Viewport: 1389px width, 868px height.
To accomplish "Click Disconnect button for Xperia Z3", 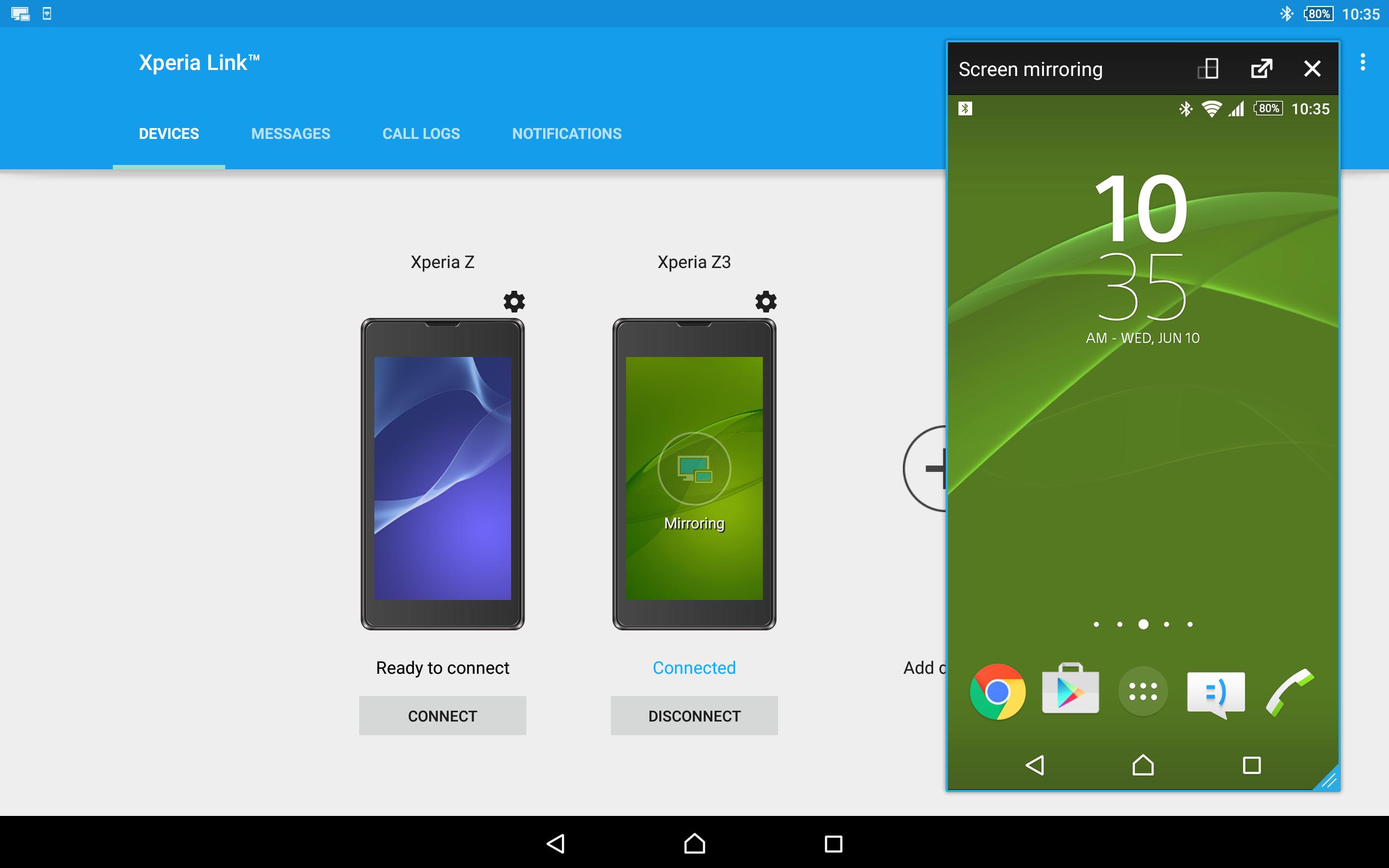I will [694, 716].
